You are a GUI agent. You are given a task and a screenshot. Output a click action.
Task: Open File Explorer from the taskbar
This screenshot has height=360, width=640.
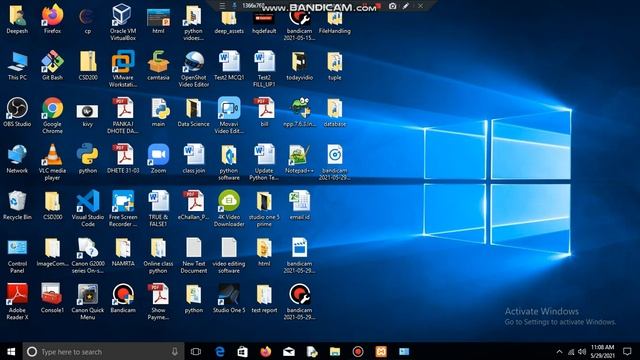pos(335,351)
